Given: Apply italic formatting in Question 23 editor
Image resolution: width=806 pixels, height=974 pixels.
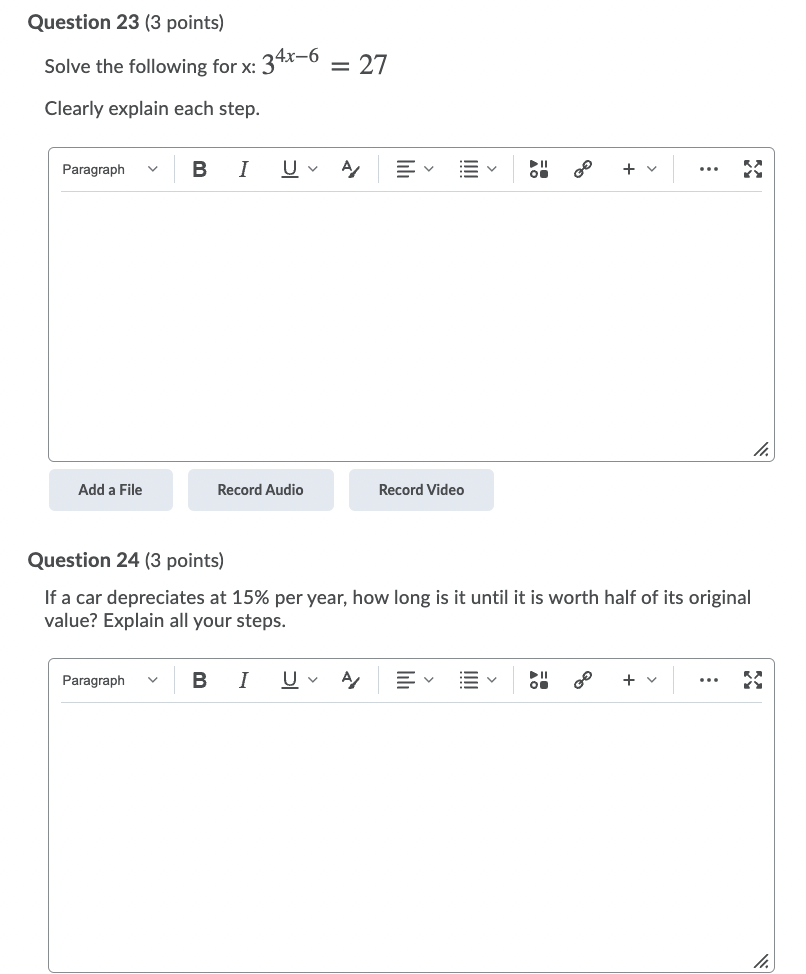Looking at the screenshot, I should click(243, 169).
